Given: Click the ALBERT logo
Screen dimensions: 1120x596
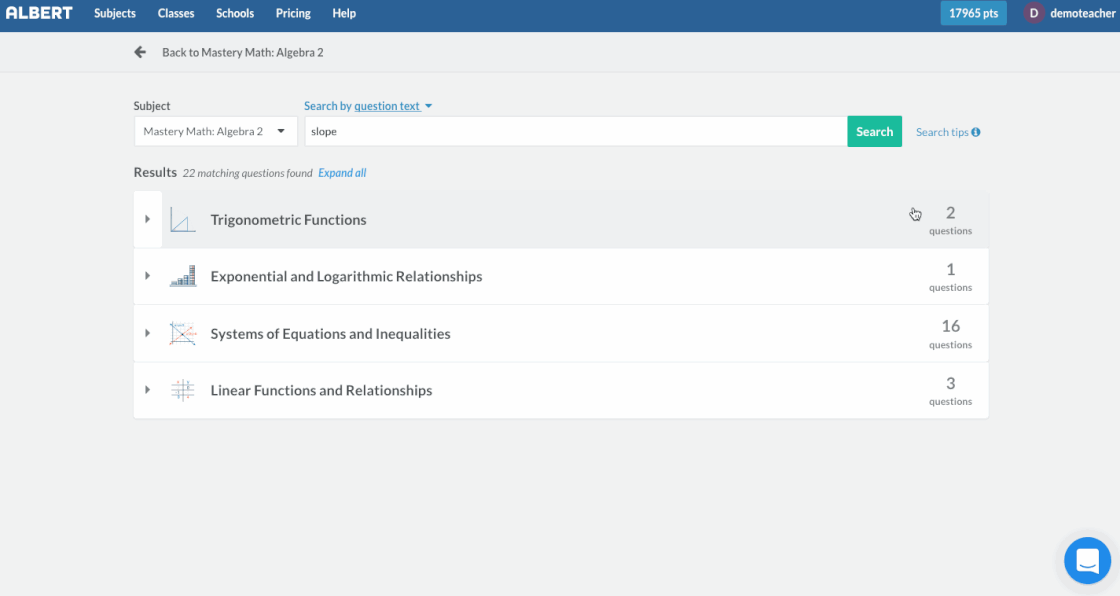Looking at the screenshot, I should click(39, 13).
